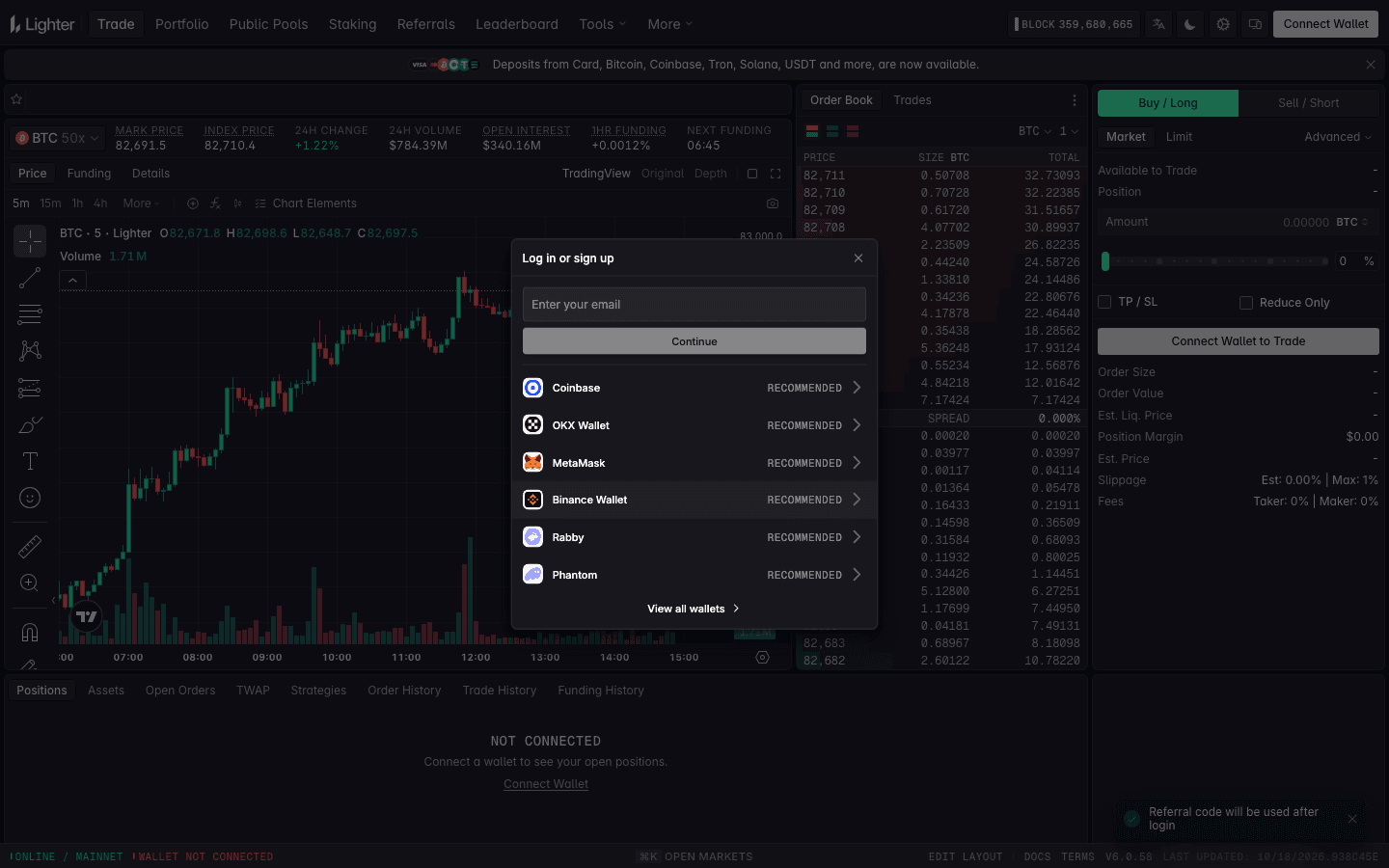Switch to the Trades tab
Screen dimensions: 1389x868
(x=912, y=100)
